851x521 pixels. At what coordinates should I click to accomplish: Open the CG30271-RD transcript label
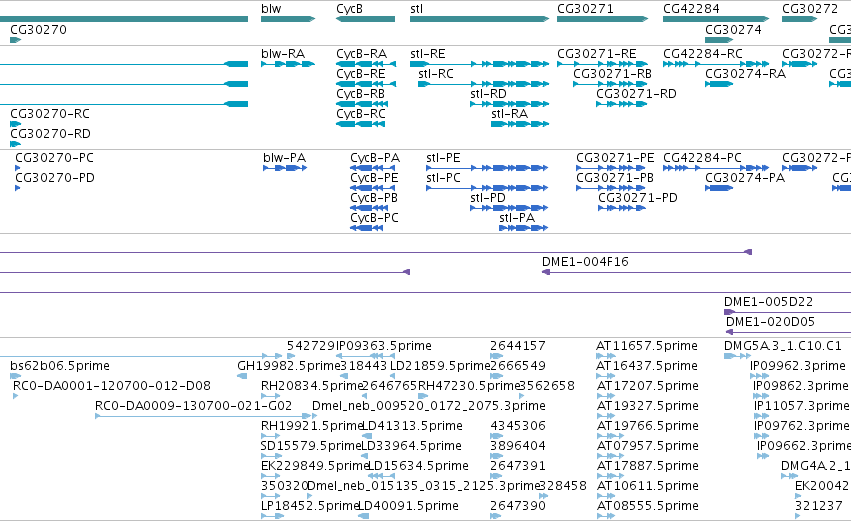637,94
